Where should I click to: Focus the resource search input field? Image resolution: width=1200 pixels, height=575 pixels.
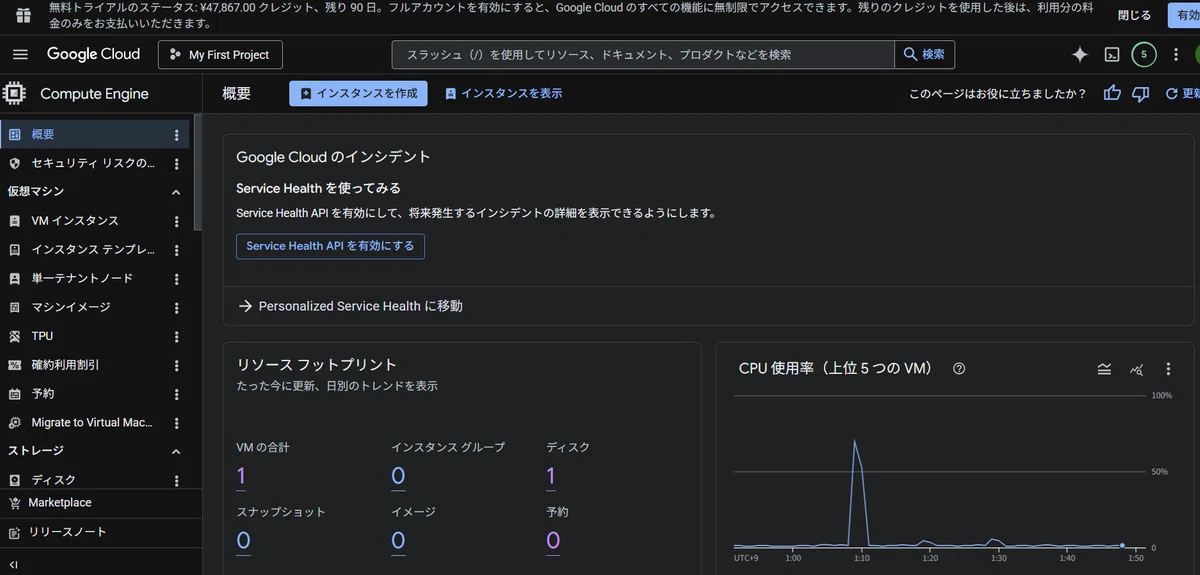click(643, 54)
